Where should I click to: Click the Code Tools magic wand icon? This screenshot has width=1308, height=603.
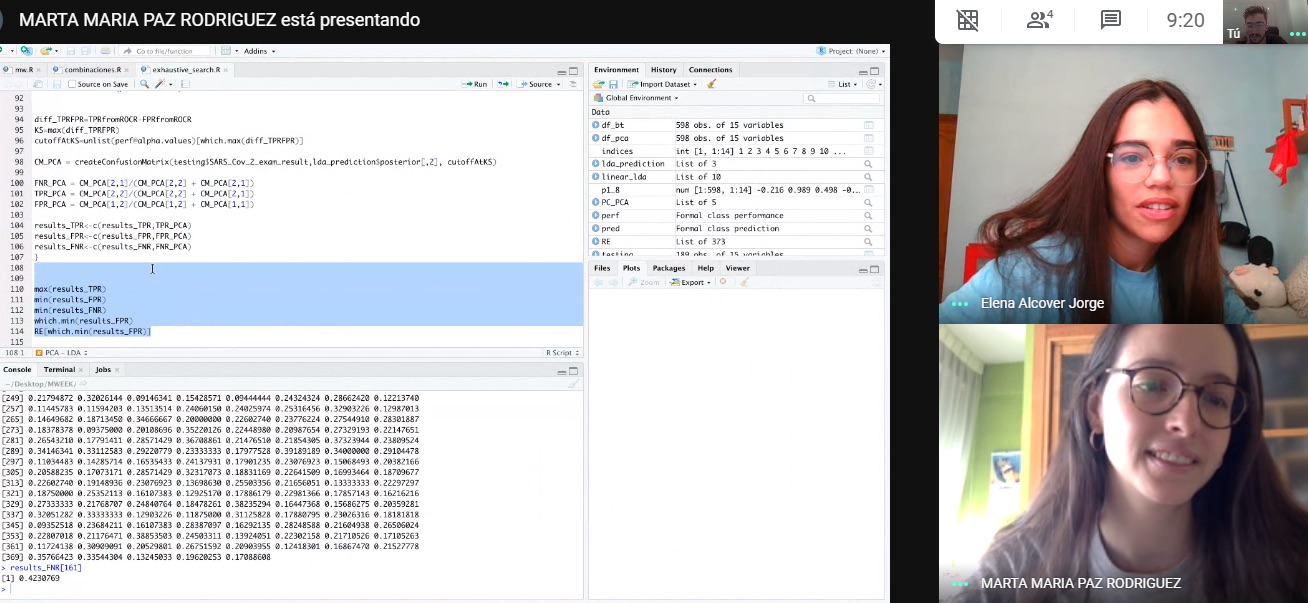(161, 84)
